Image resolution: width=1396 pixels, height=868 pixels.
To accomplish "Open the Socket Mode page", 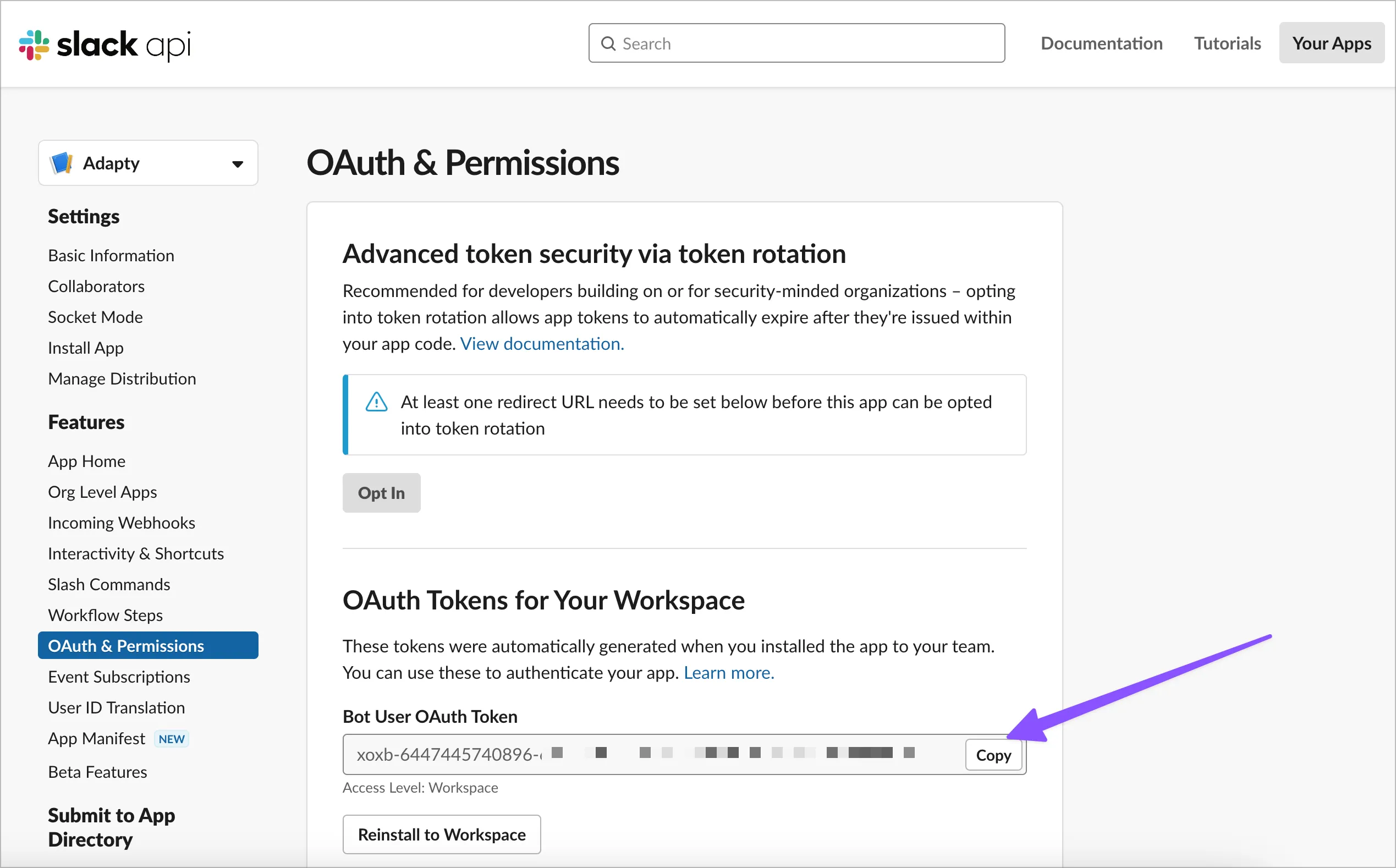I will [95, 317].
